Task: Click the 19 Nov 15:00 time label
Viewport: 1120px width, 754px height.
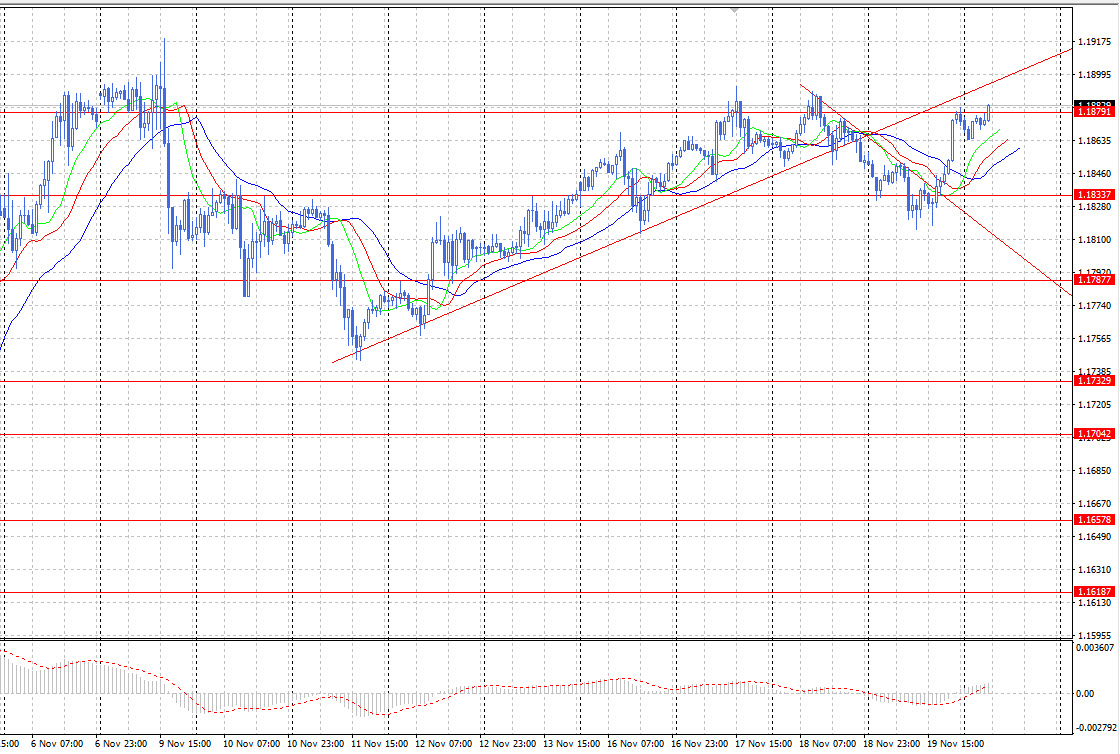Action: tap(956, 743)
